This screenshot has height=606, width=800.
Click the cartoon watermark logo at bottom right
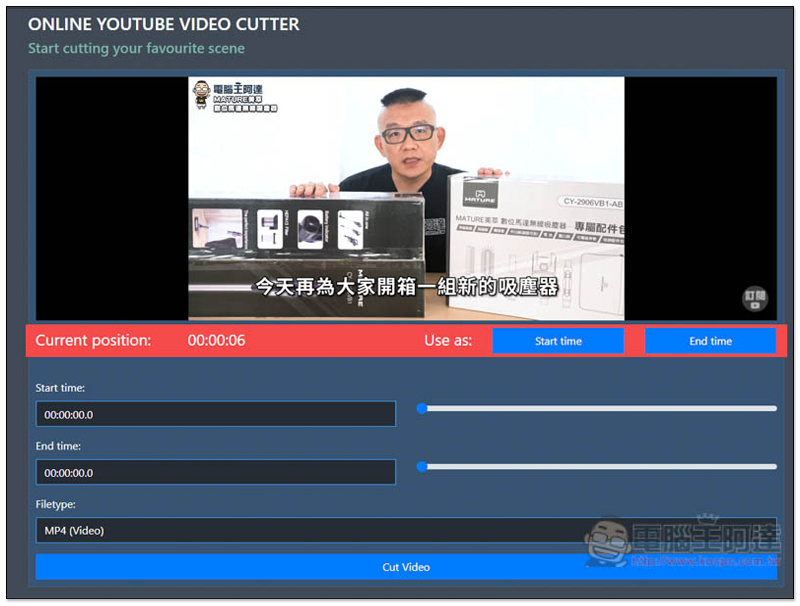pyautogui.click(x=607, y=542)
